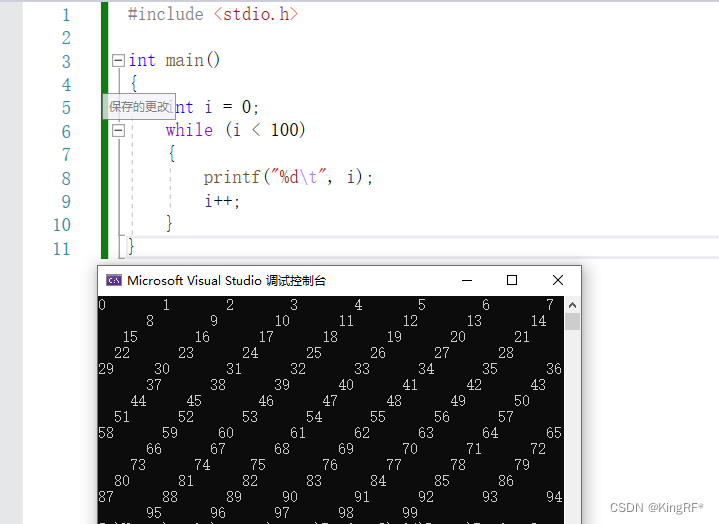Close the debug console window

tap(558, 280)
